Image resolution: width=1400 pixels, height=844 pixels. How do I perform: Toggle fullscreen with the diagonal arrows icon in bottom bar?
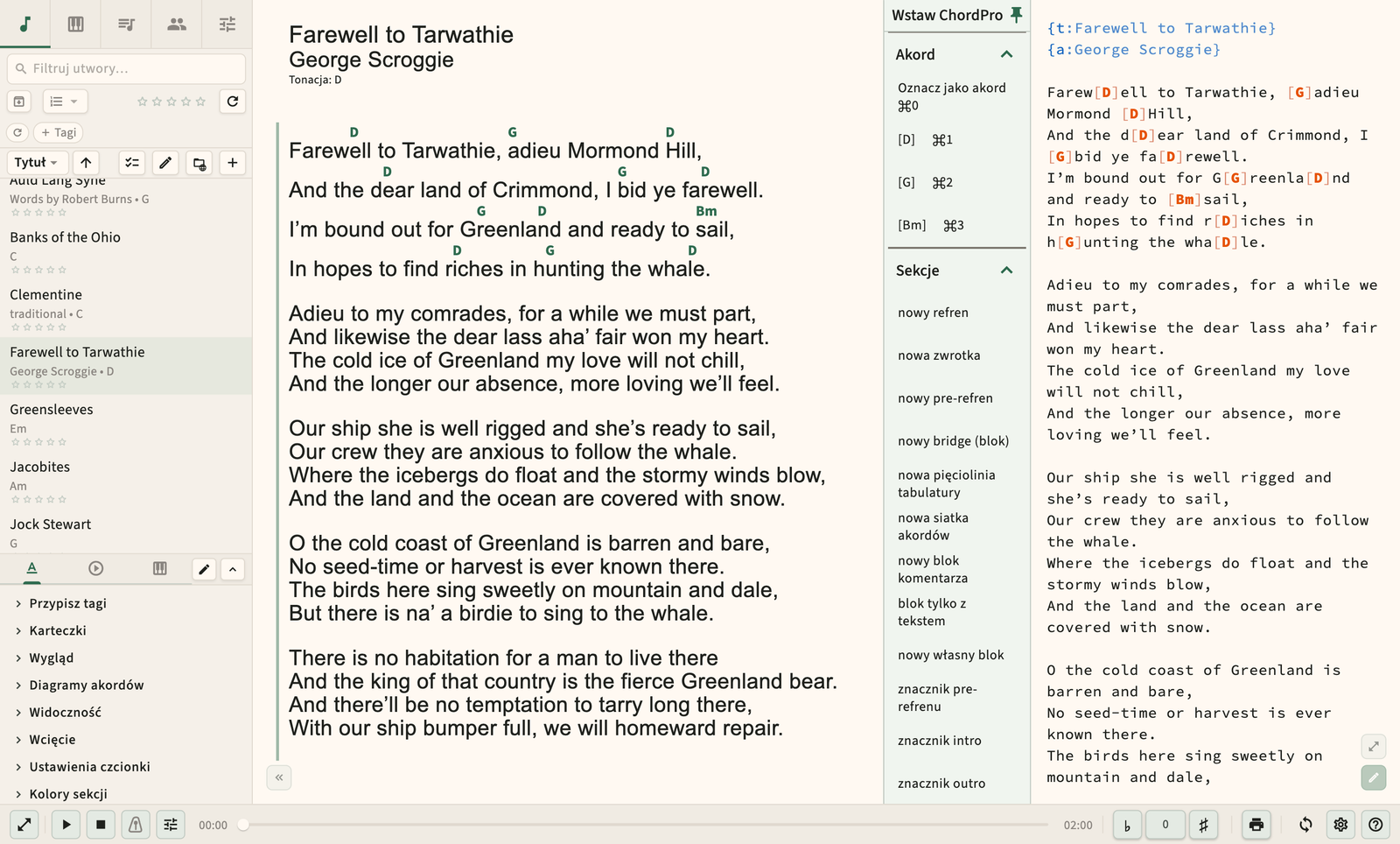pyautogui.click(x=24, y=825)
